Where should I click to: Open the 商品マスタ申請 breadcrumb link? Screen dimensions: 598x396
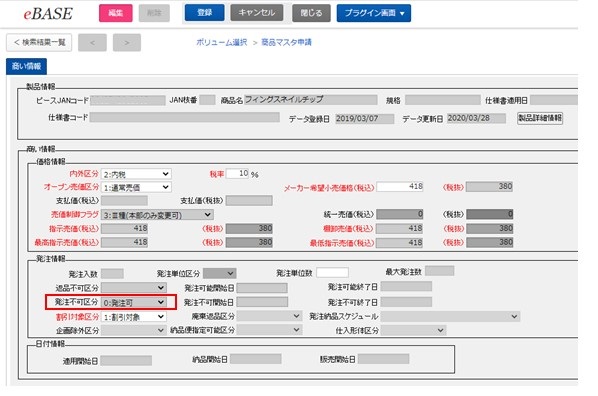(x=286, y=42)
